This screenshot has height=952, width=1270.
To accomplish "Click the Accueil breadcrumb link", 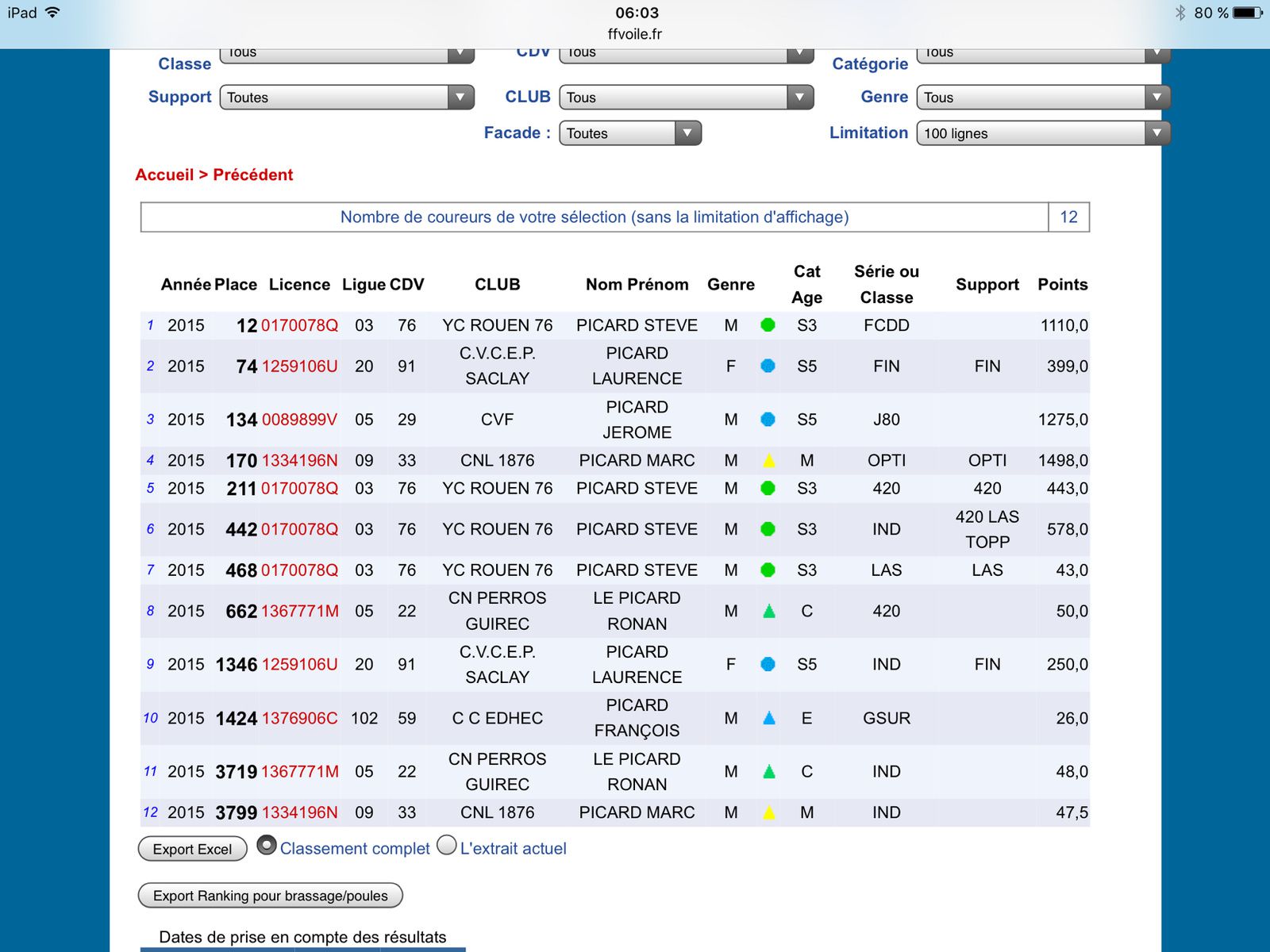I will point(164,175).
